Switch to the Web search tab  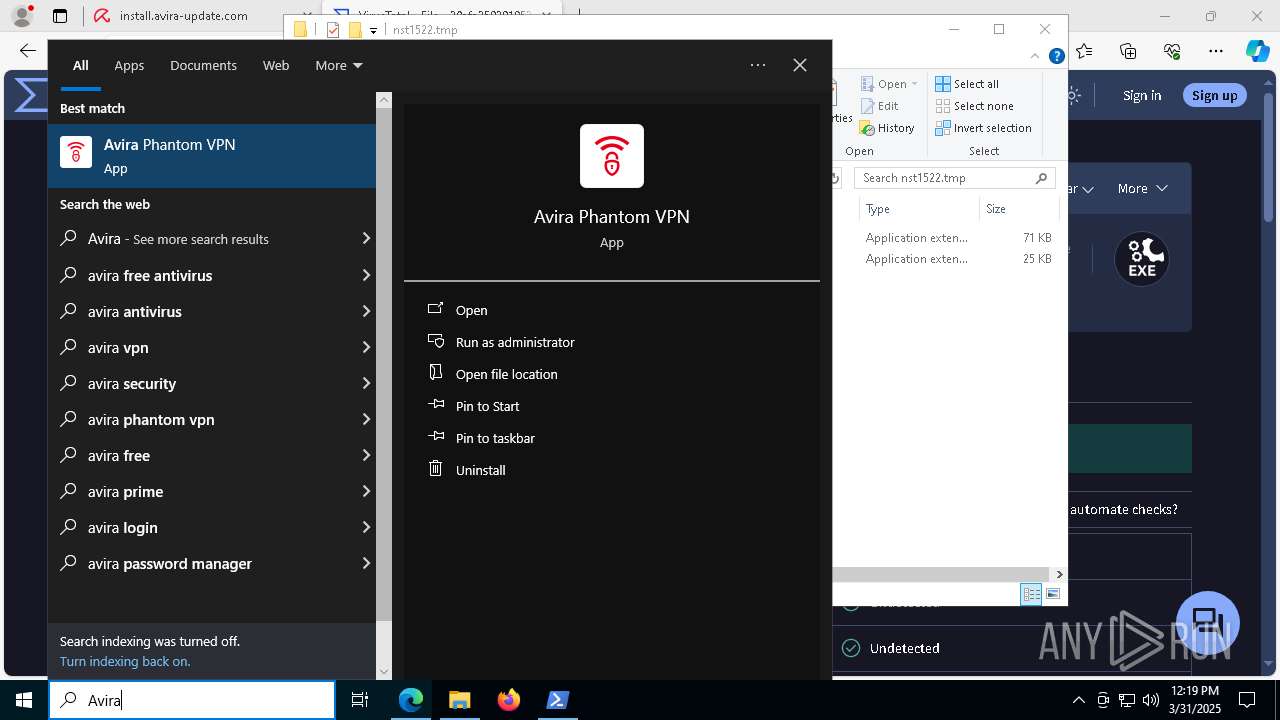click(x=276, y=65)
